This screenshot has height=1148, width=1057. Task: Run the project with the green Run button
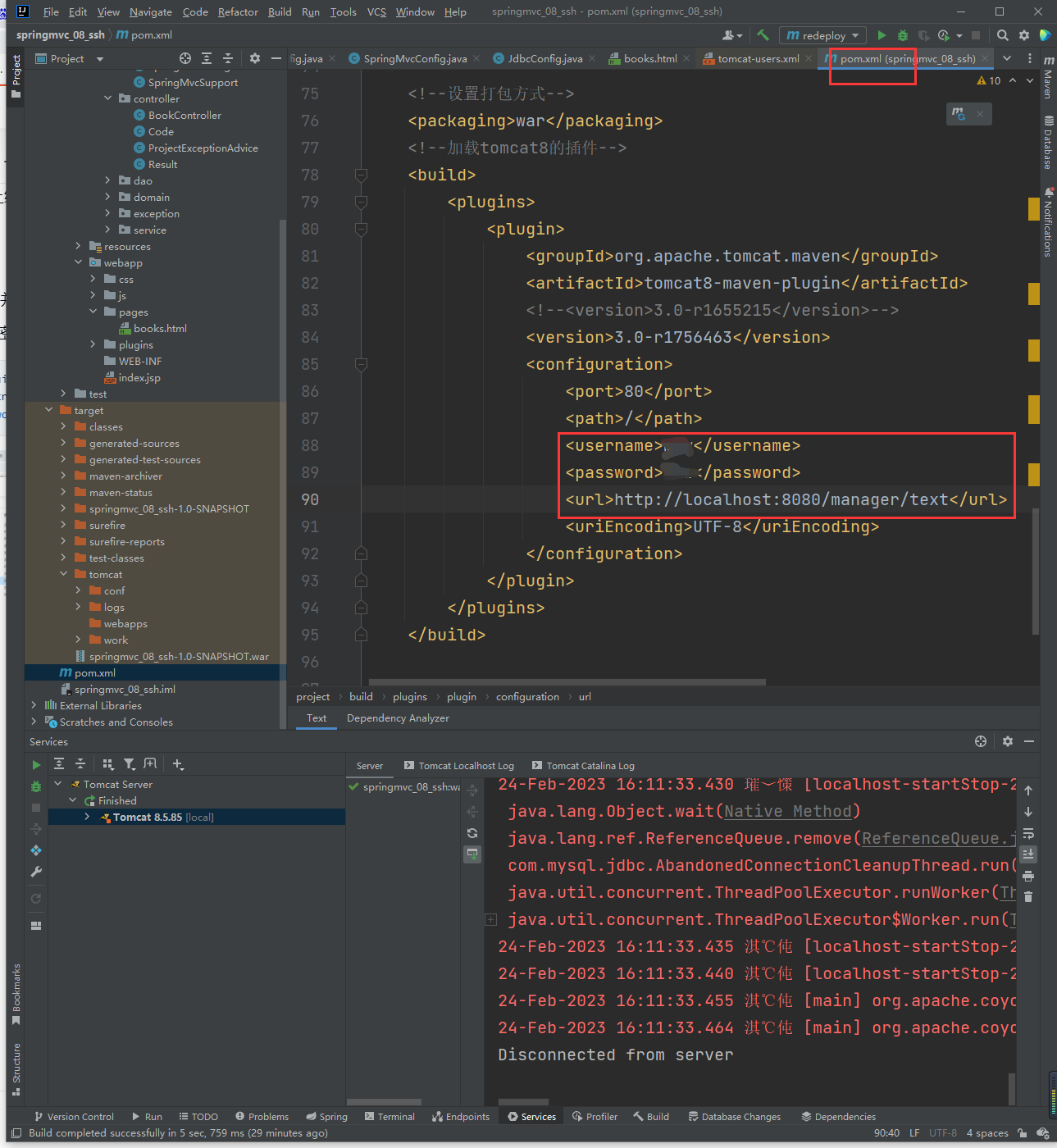(882, 34)
